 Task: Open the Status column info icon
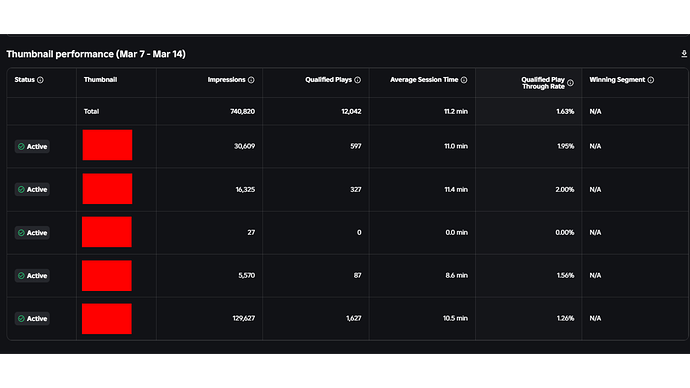click(40, 80)
